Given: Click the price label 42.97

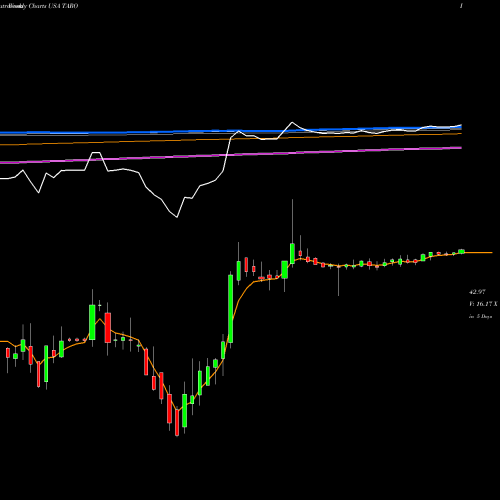Looking at the screenshot, I should point(477,292).
